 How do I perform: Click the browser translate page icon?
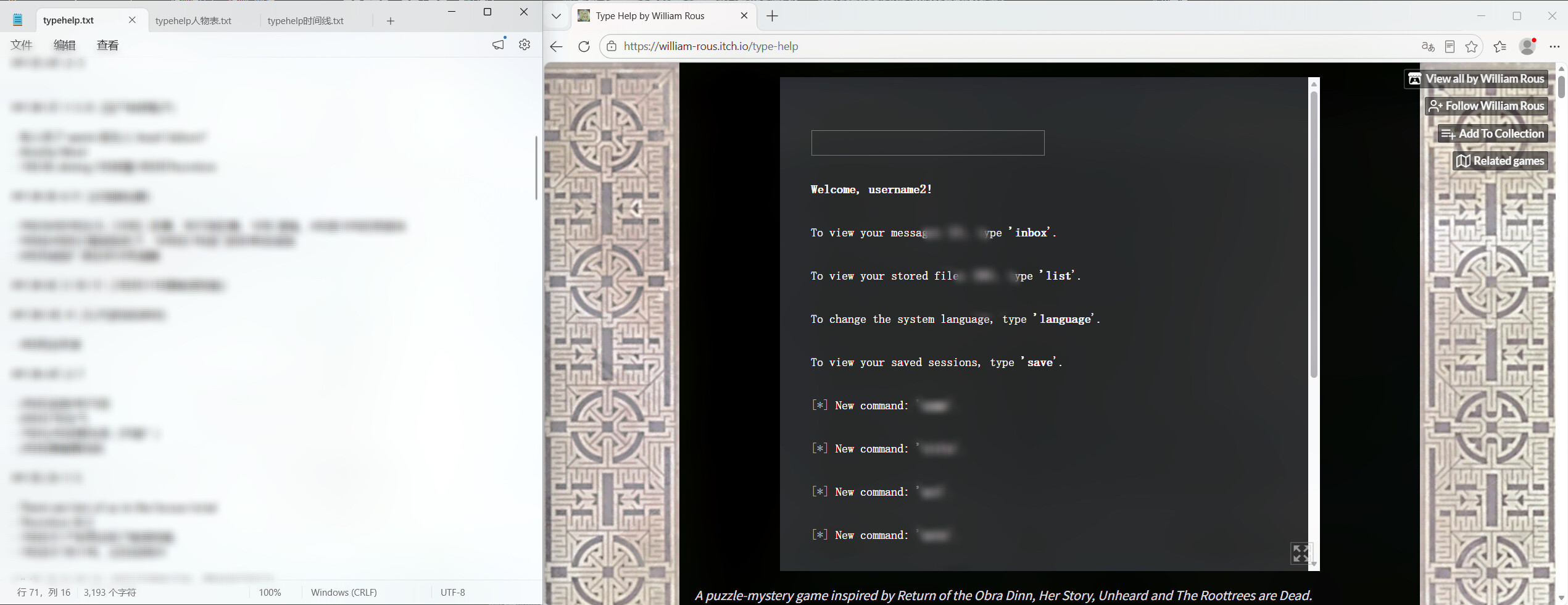1427,46
